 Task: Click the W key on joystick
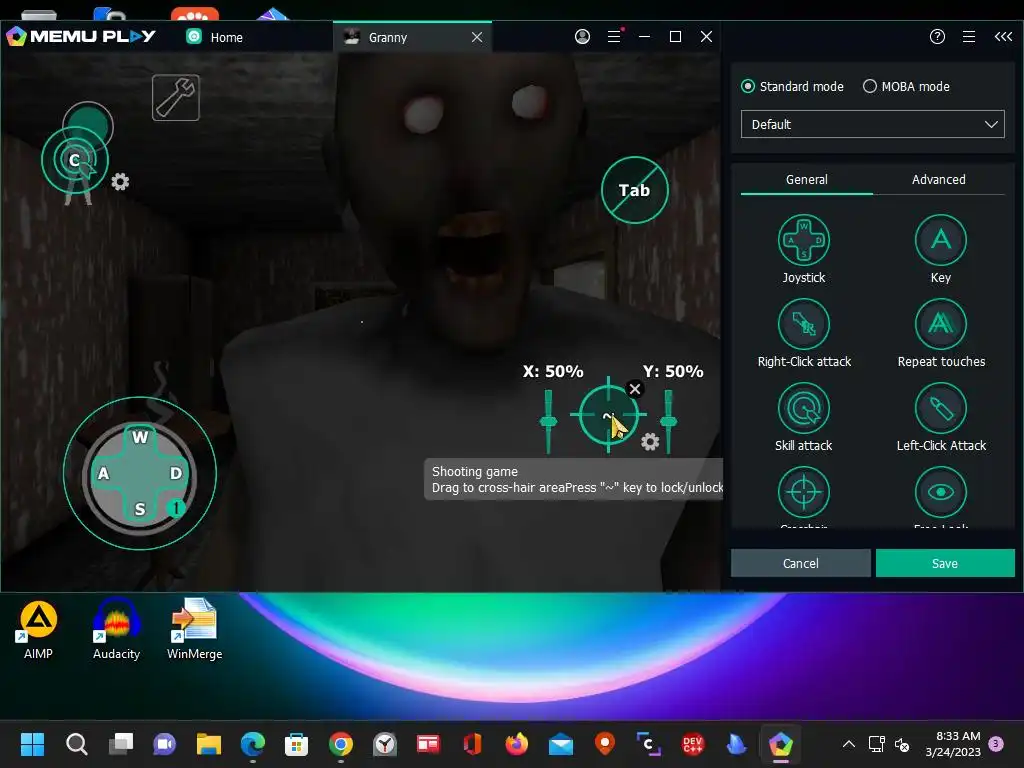coord(140,437)
